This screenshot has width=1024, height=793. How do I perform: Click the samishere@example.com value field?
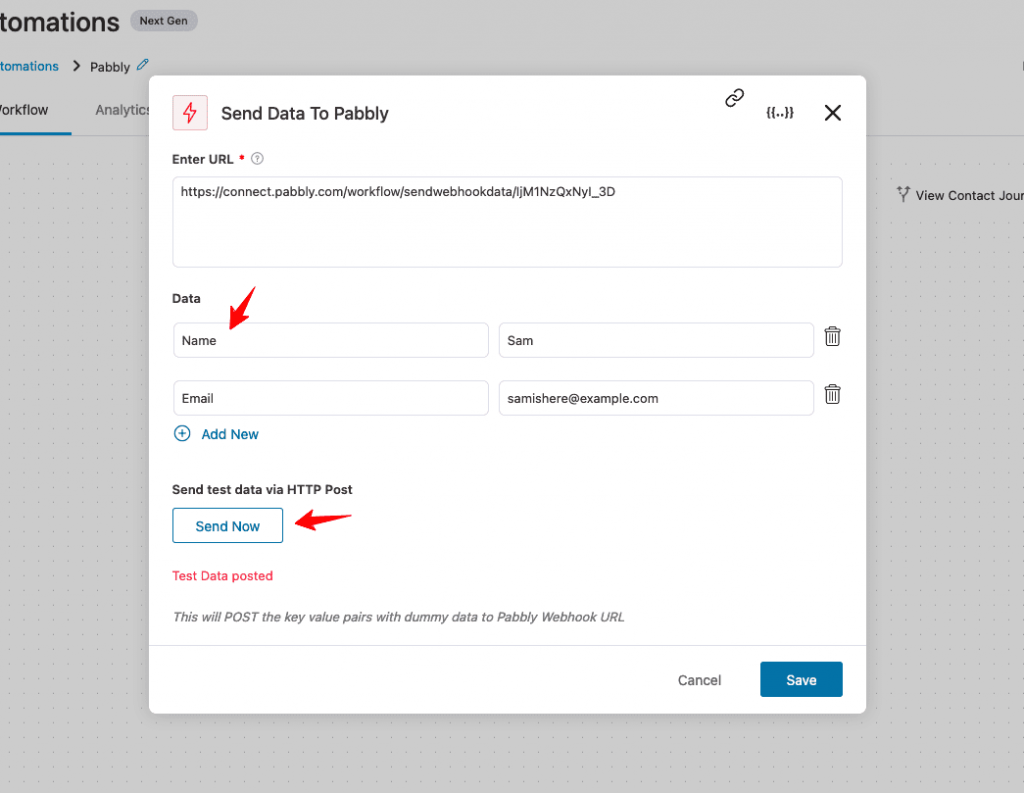pos(656,398)
